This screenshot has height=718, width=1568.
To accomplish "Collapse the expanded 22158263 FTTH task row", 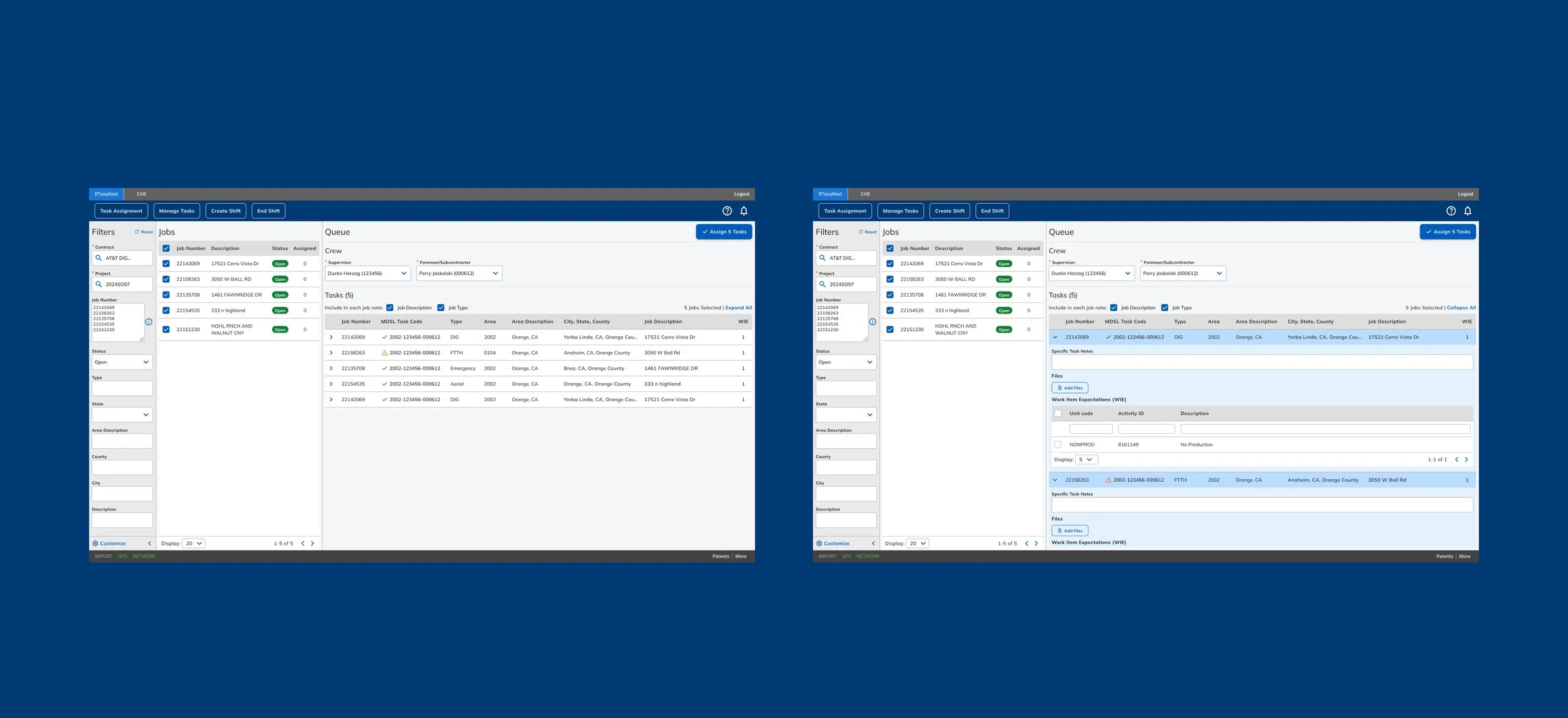I will pyautogui.click(x=1055, y=480).
